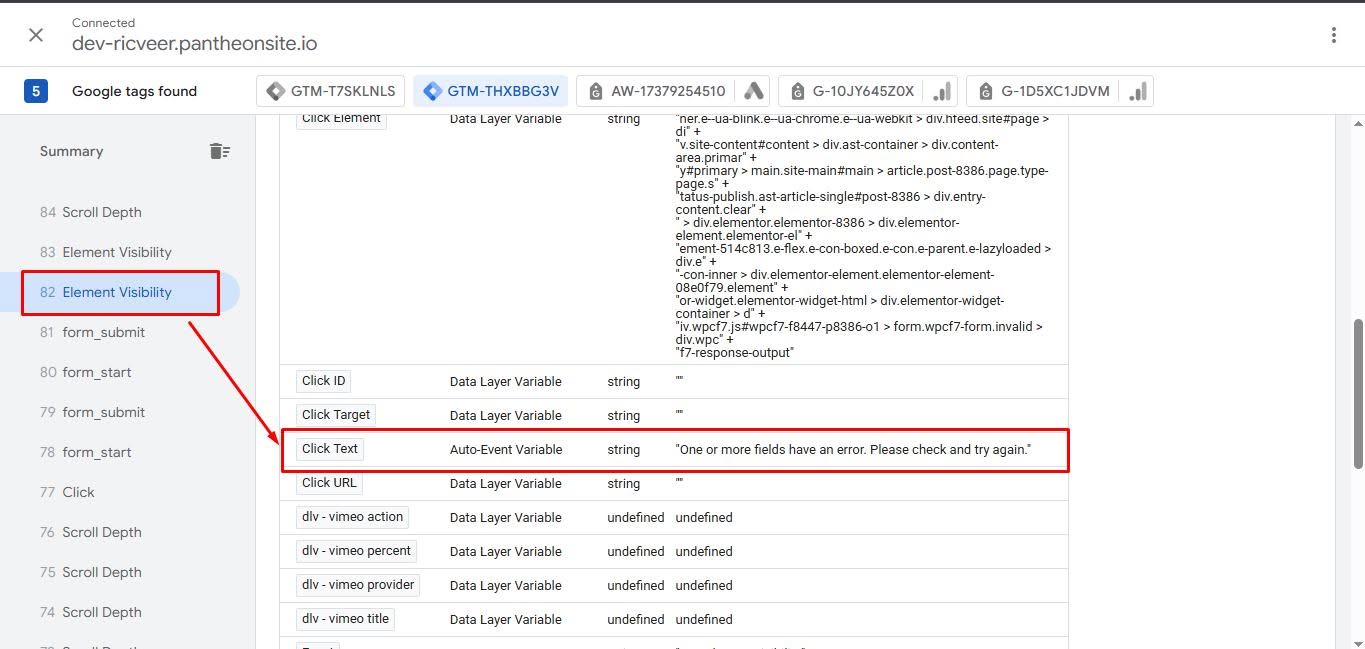Select event 77 Click

[x=67, y=492]
